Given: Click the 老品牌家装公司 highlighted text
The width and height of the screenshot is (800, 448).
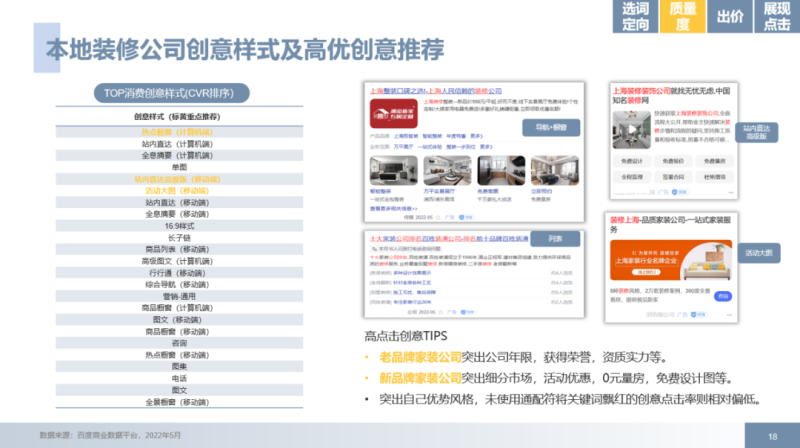Looking at the screenshot, I should pos(420,357).
